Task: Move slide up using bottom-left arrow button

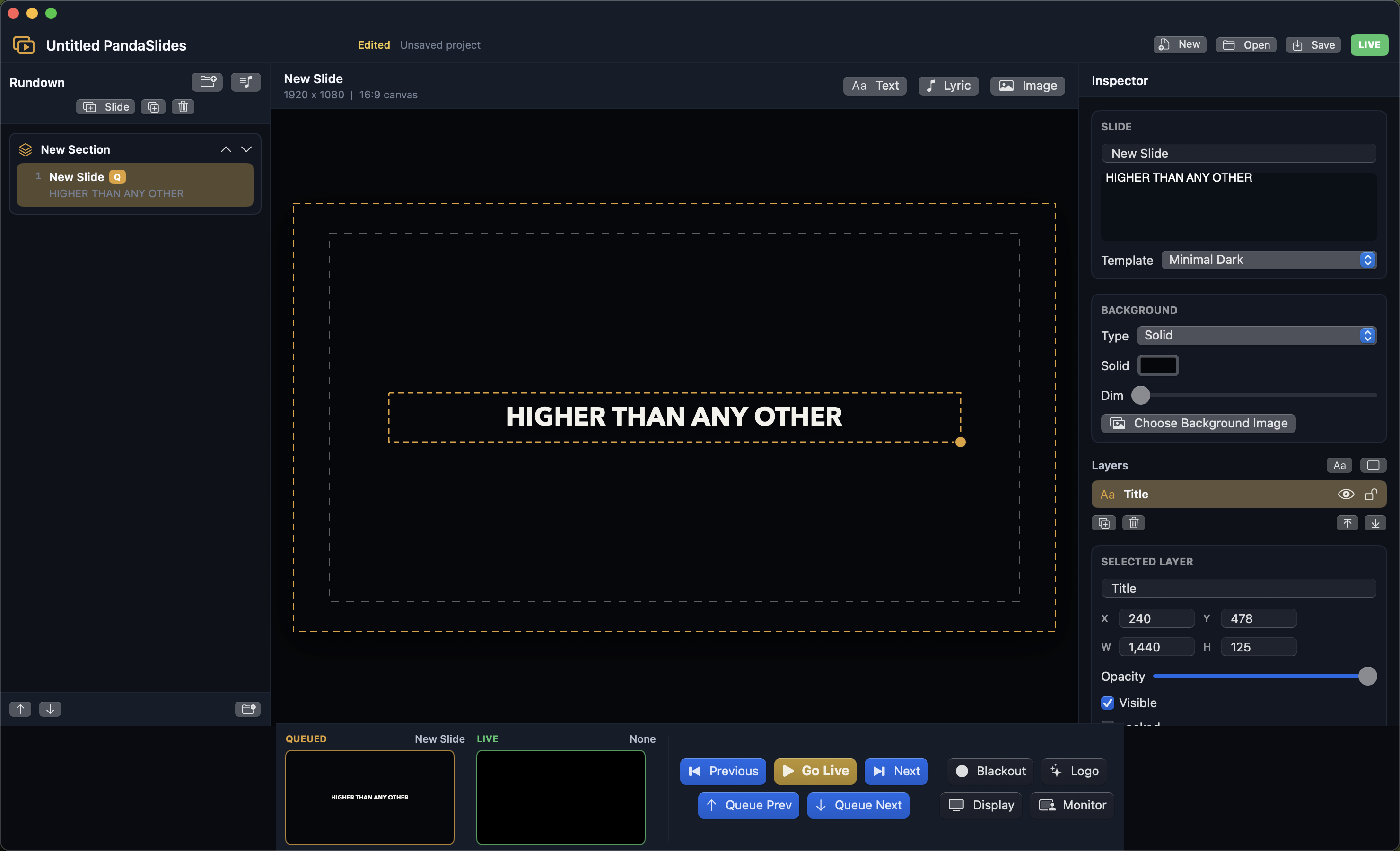Action: [x=20, y=708]
